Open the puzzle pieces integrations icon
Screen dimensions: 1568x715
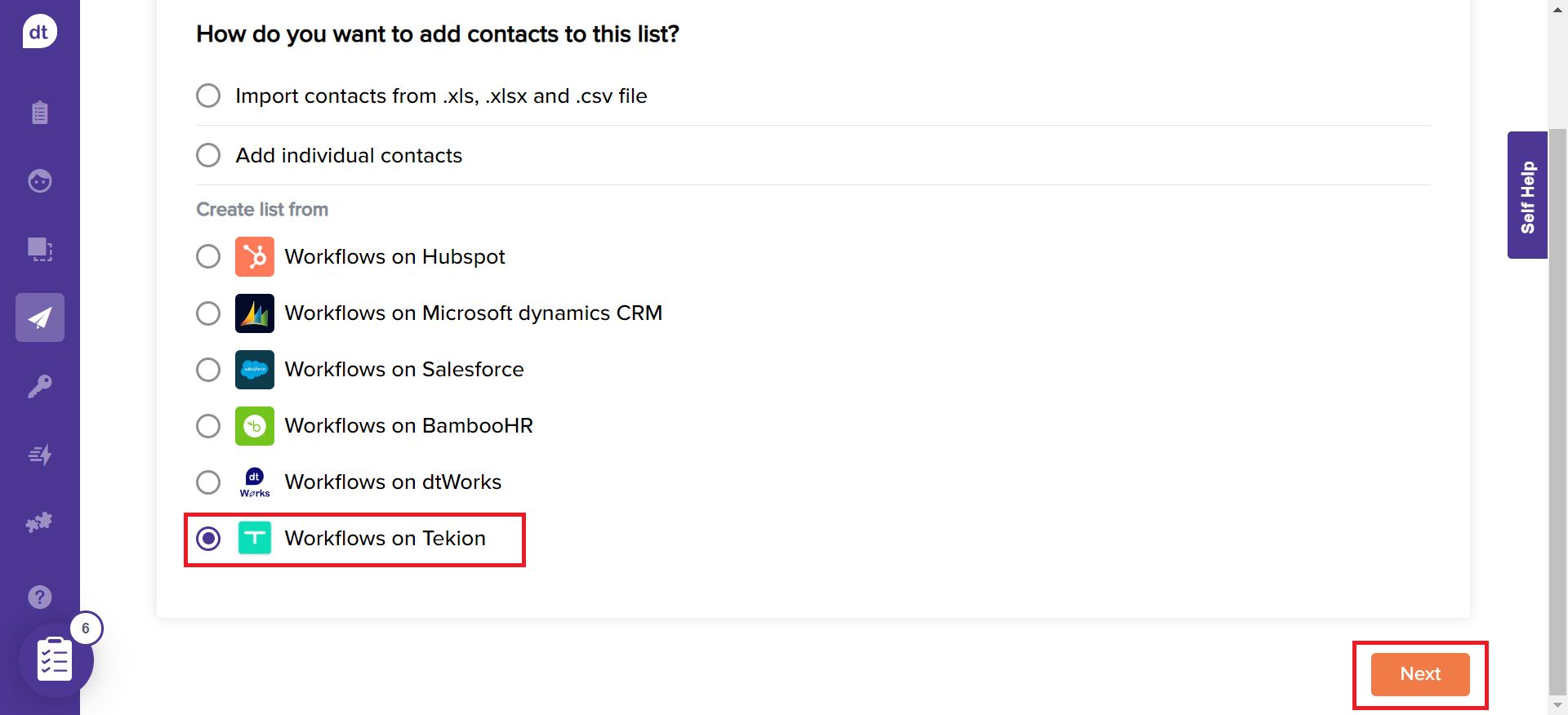[x=39, y=522]
